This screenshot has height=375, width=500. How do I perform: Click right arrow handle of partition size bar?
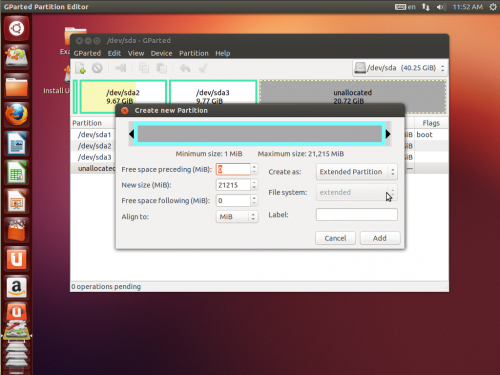click(388, 134)
